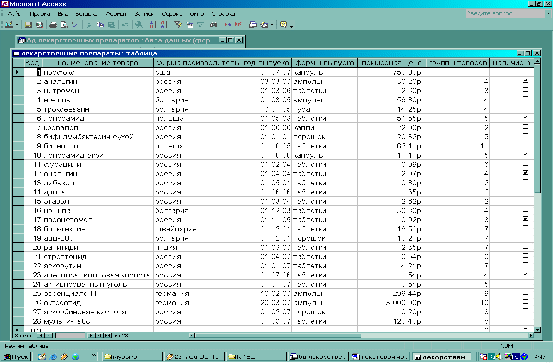Switch to the last taskbar window button
The image size is (554, 363).
click(441, 357)
